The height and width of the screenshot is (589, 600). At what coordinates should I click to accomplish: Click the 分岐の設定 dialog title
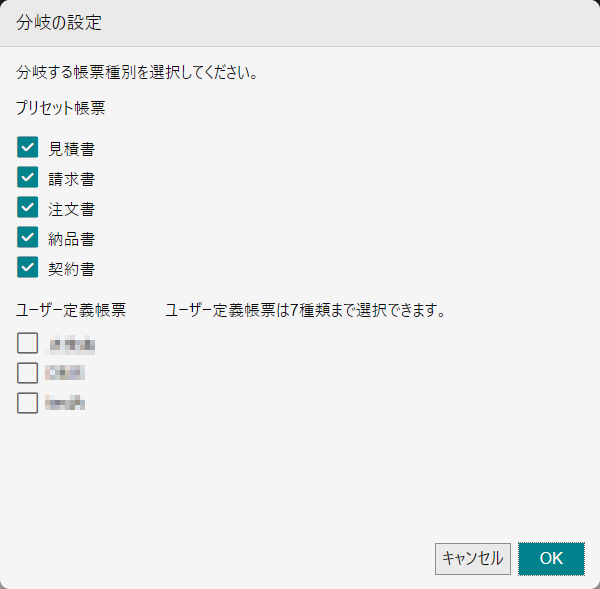59,23
